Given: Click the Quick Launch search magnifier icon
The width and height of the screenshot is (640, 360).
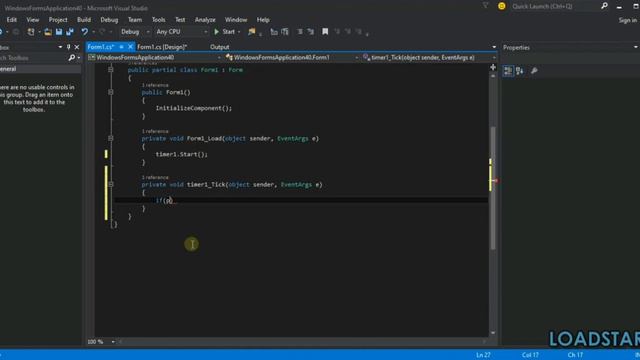Looking at the screenshot, I should (604, 6).
